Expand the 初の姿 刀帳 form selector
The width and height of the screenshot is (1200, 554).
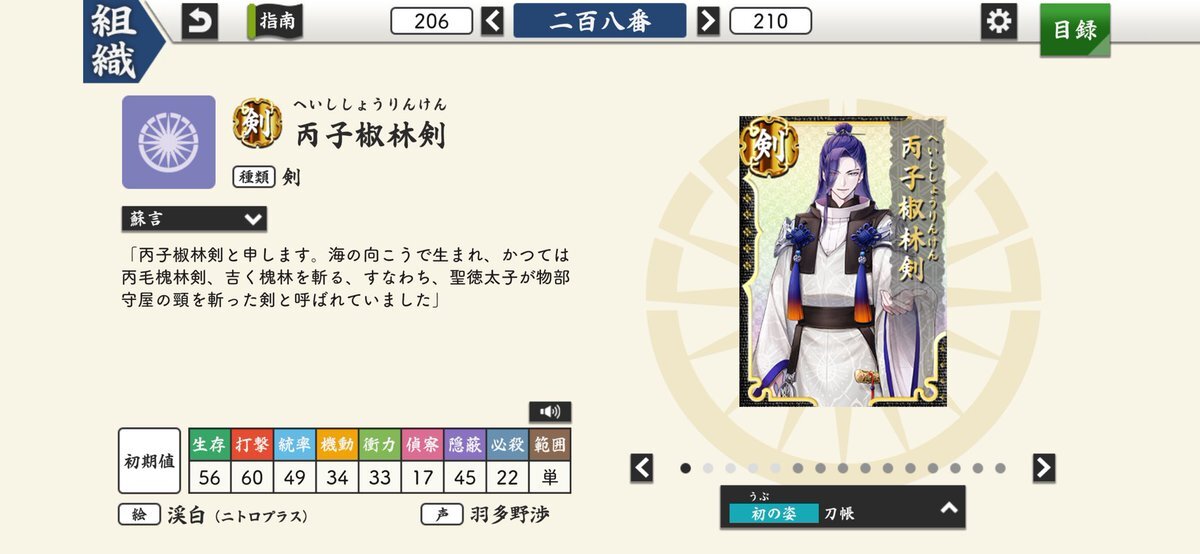click(x=843, y=507)
